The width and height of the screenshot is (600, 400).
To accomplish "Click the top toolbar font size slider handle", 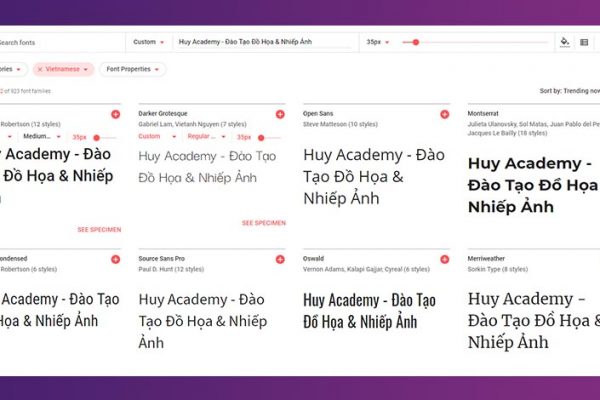I will tap(416, 42).
